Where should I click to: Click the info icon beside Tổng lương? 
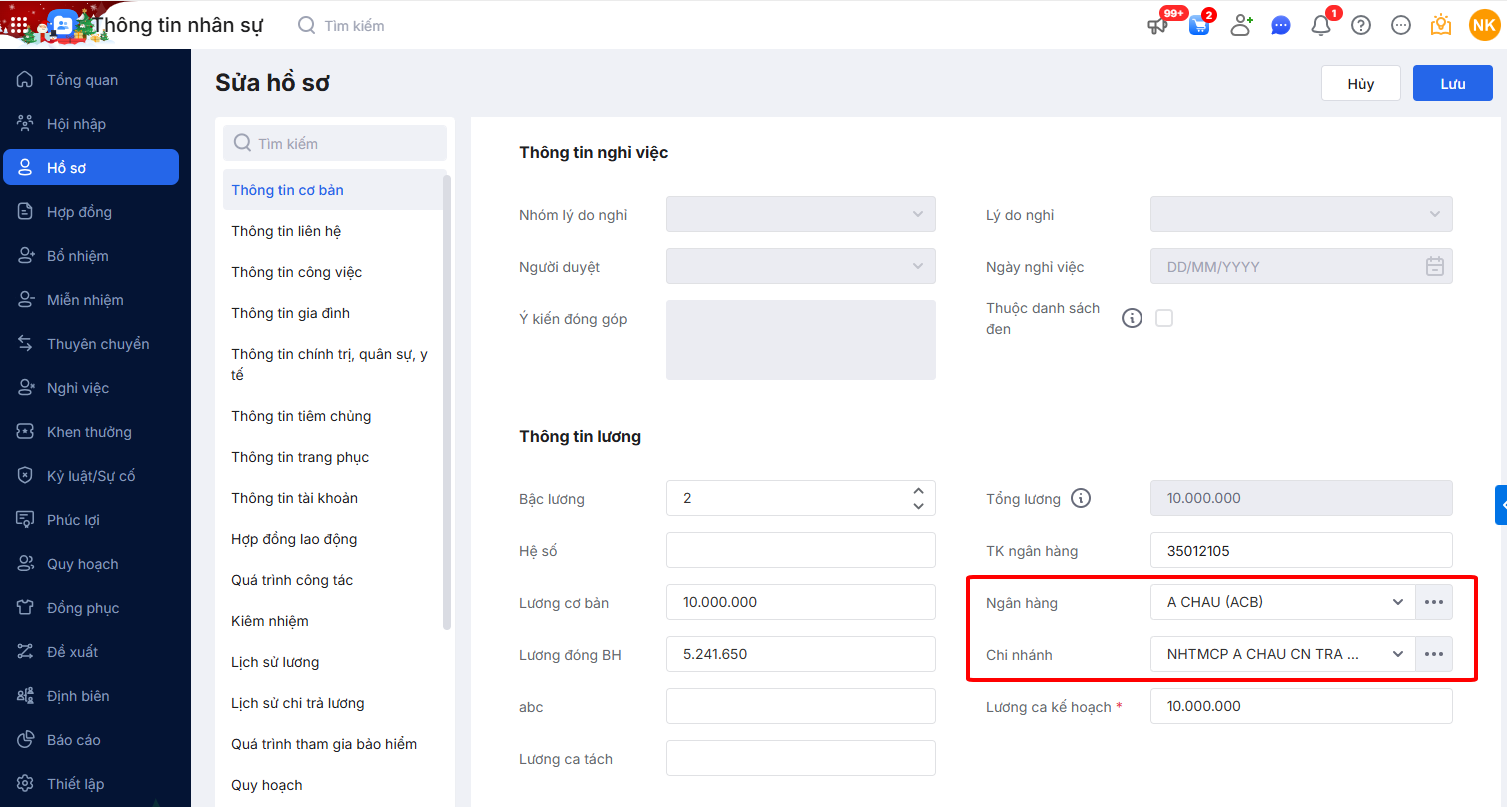point(1081,498)
